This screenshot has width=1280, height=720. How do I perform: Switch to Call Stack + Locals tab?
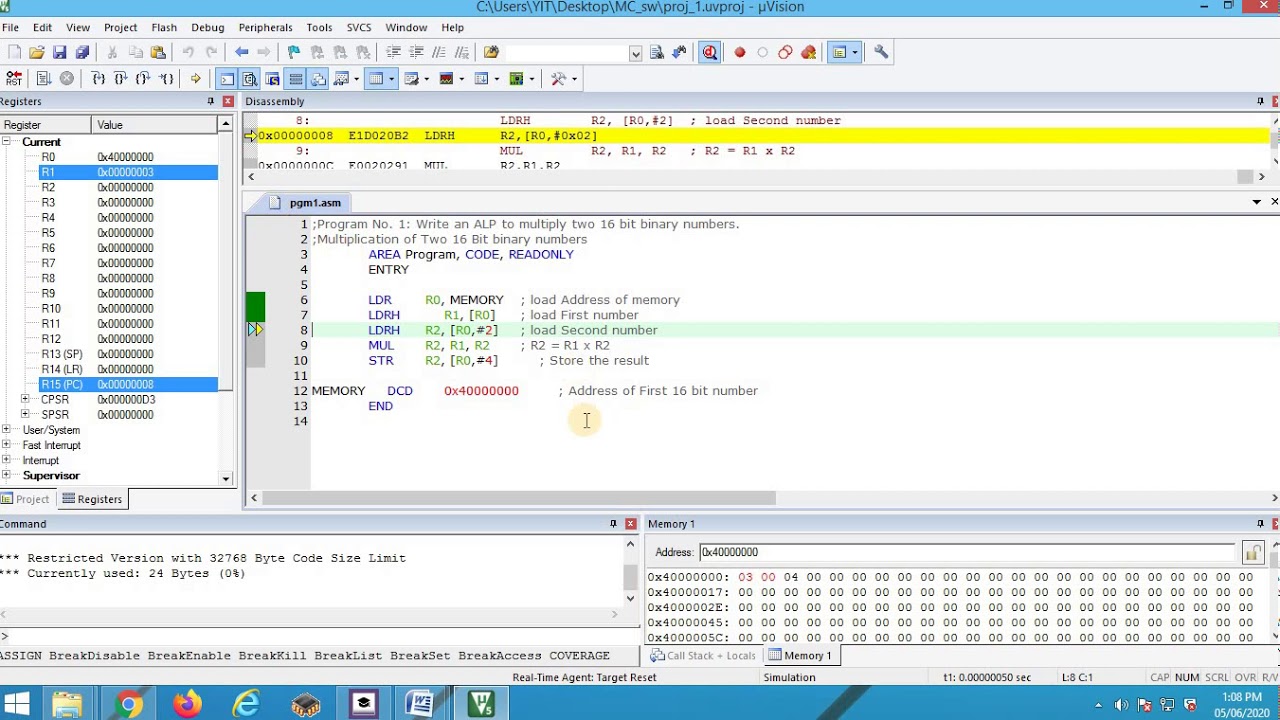point(702,656)
